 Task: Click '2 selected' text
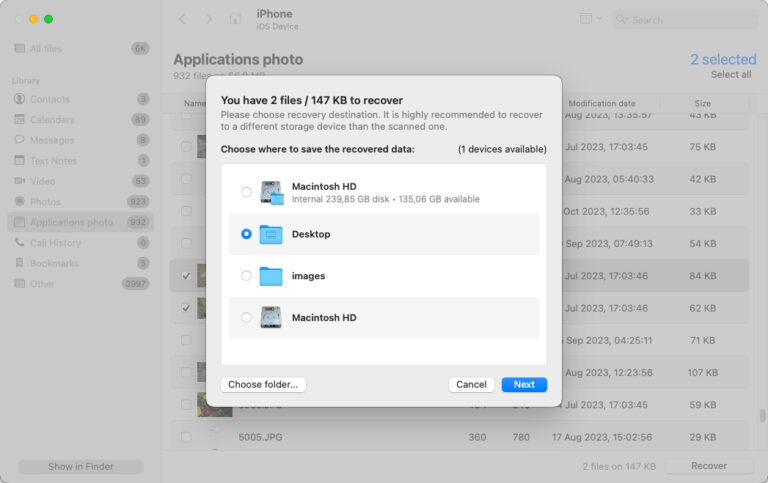[x=723, y=59]
